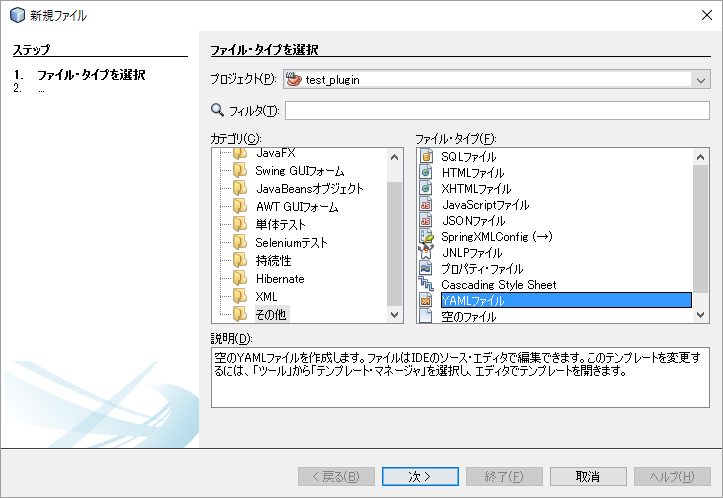Choose SpringXMLConfig file type

(497, 237)
